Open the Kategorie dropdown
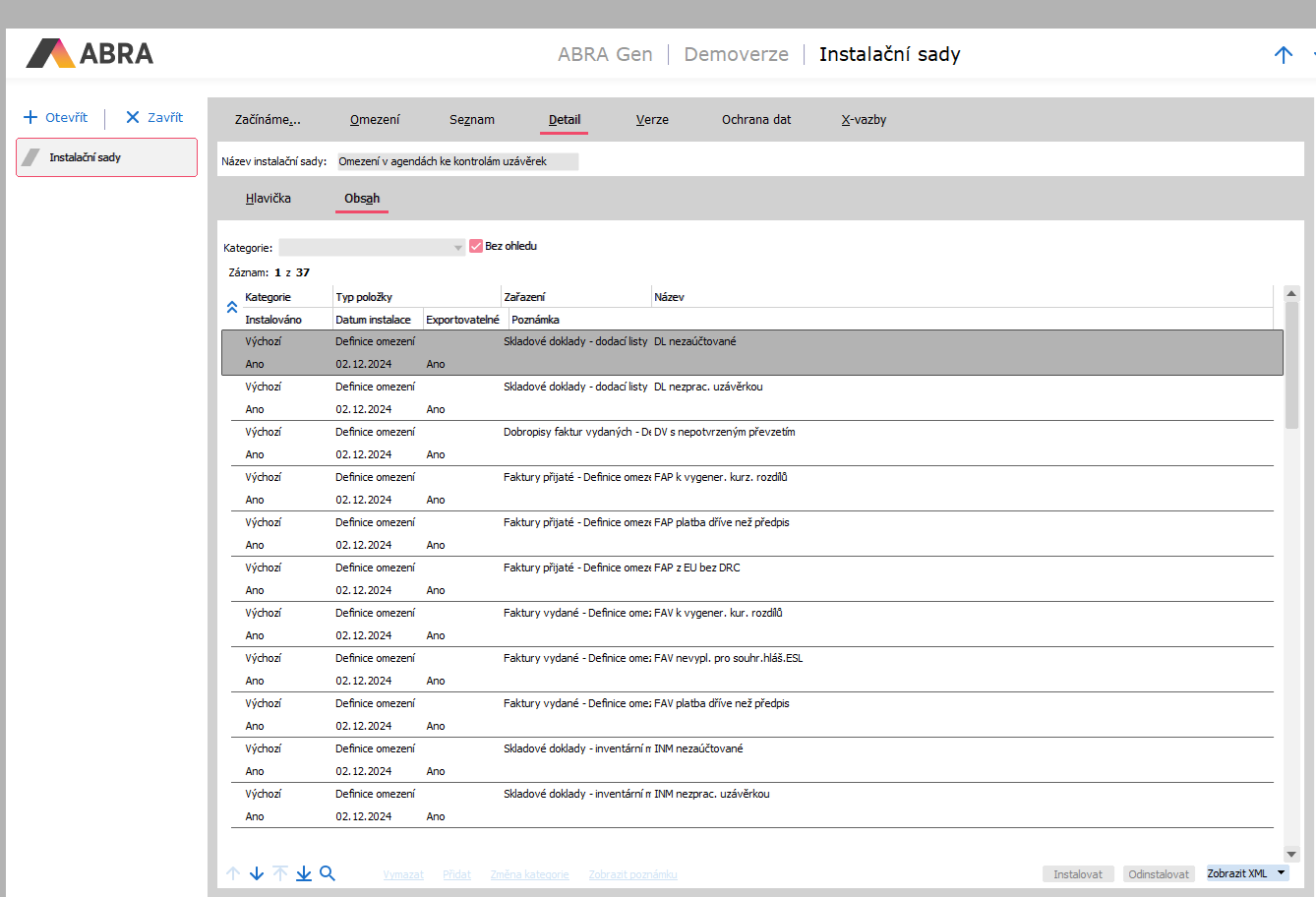 tap(457, 248)
